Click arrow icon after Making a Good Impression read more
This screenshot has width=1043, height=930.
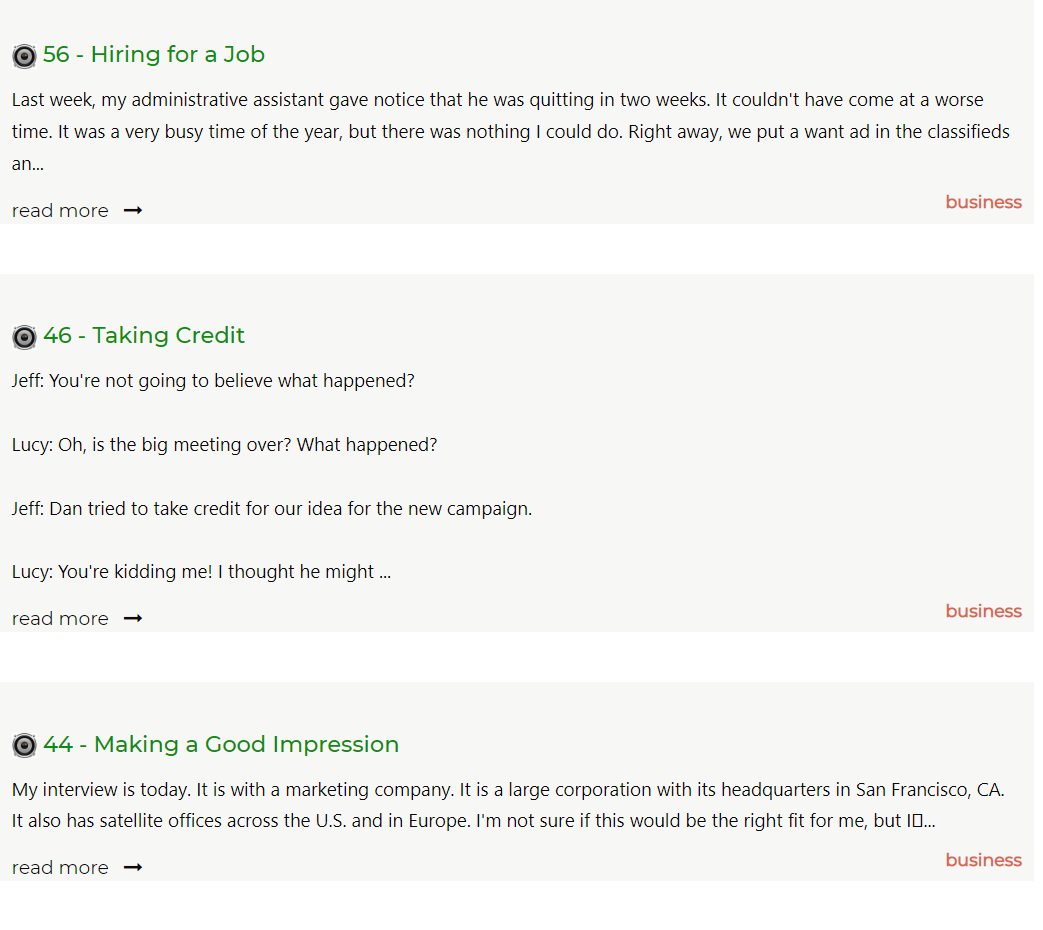tap(133, 867)
